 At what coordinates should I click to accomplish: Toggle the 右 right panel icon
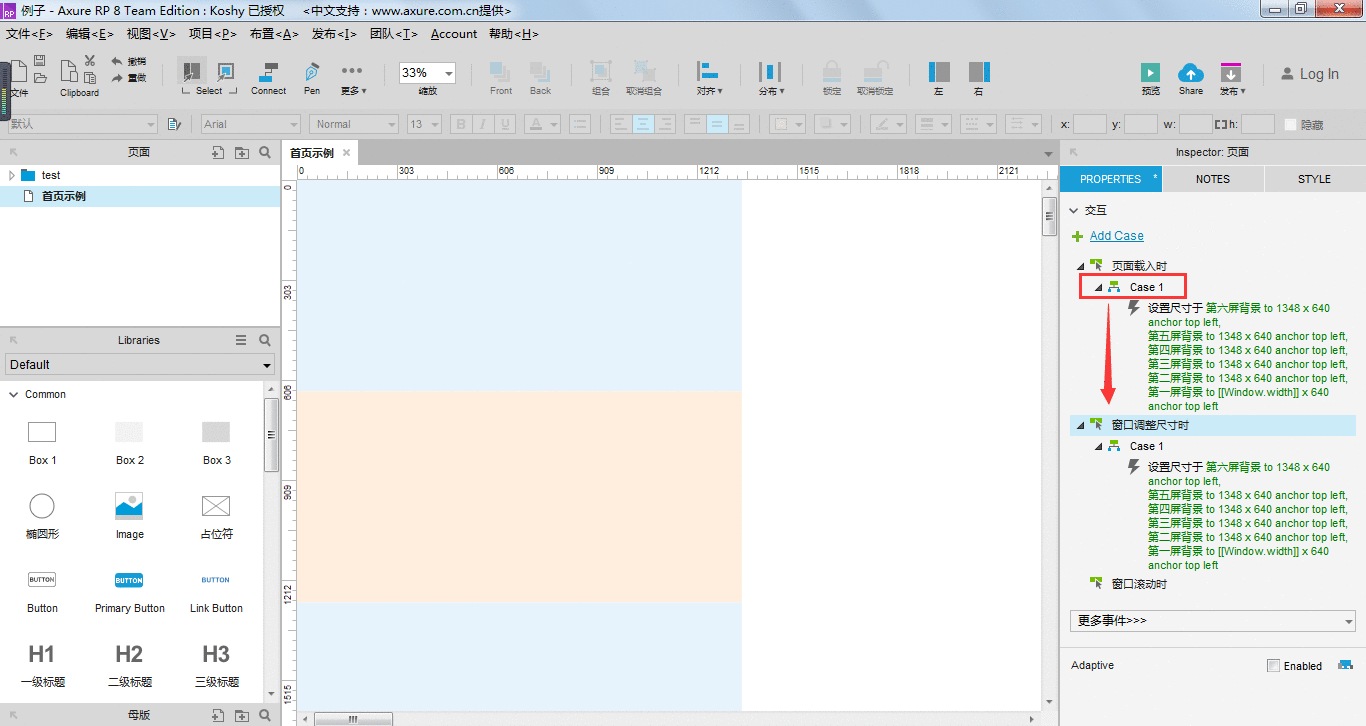click(x=979, y=71)
